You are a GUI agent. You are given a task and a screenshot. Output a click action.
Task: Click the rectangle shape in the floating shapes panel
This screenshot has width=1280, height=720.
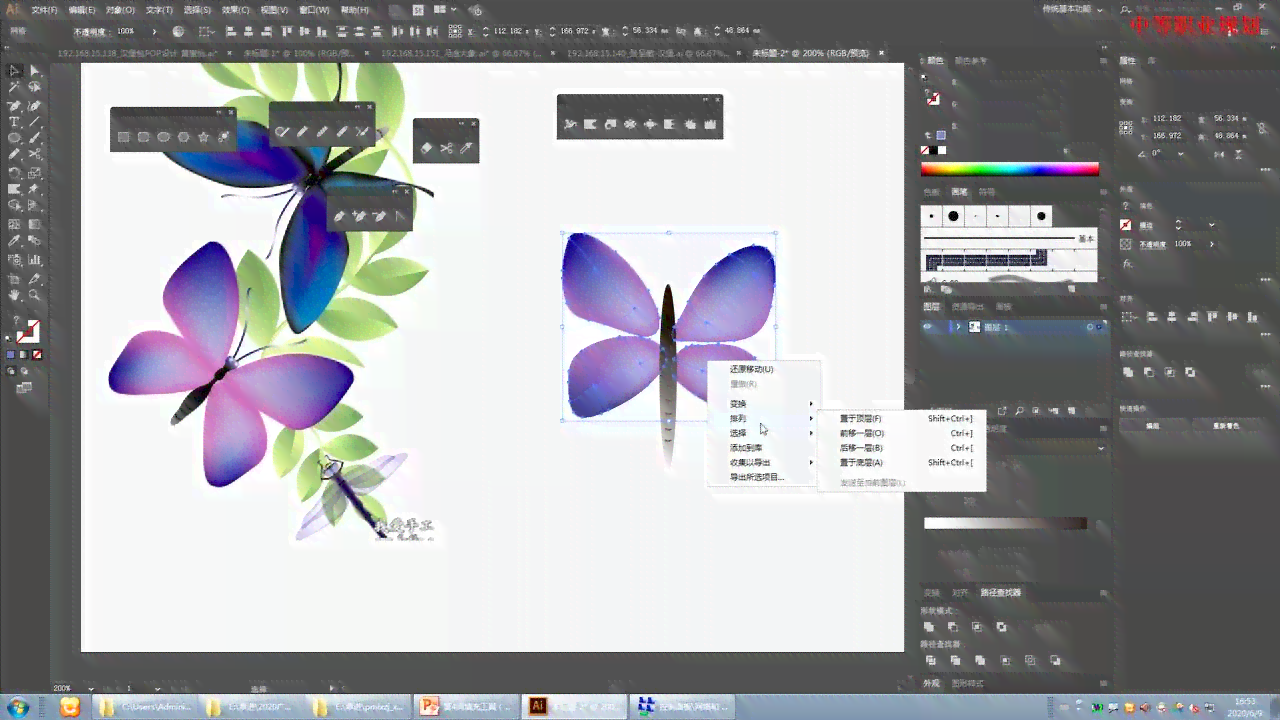(x=124, y=137)
